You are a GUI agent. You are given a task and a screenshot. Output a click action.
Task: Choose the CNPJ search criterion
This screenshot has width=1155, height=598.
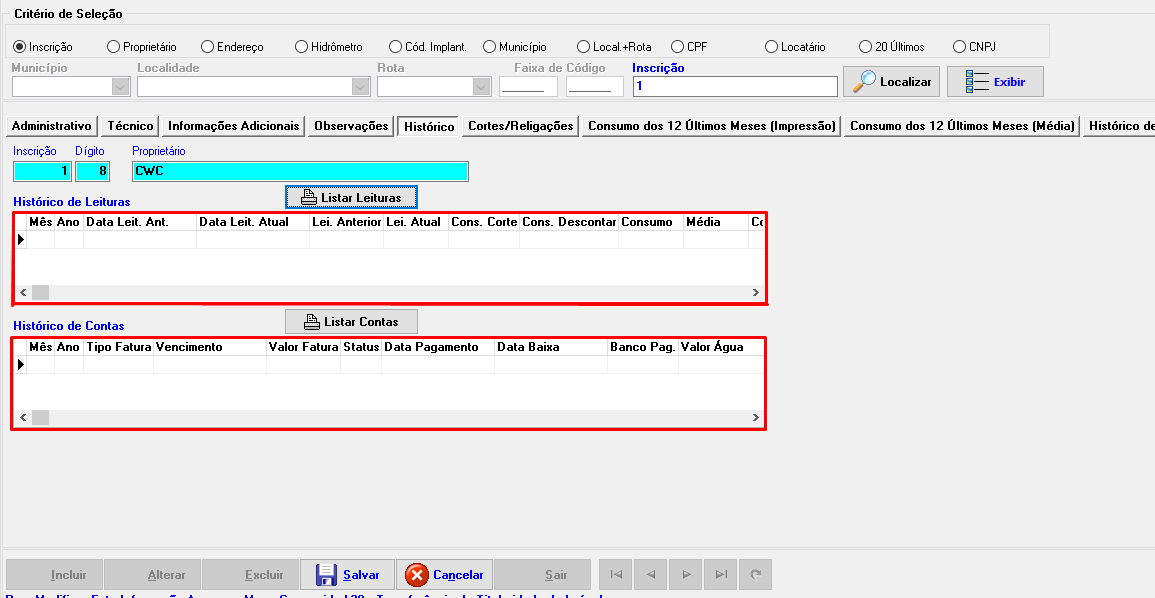tap(960, 47)
